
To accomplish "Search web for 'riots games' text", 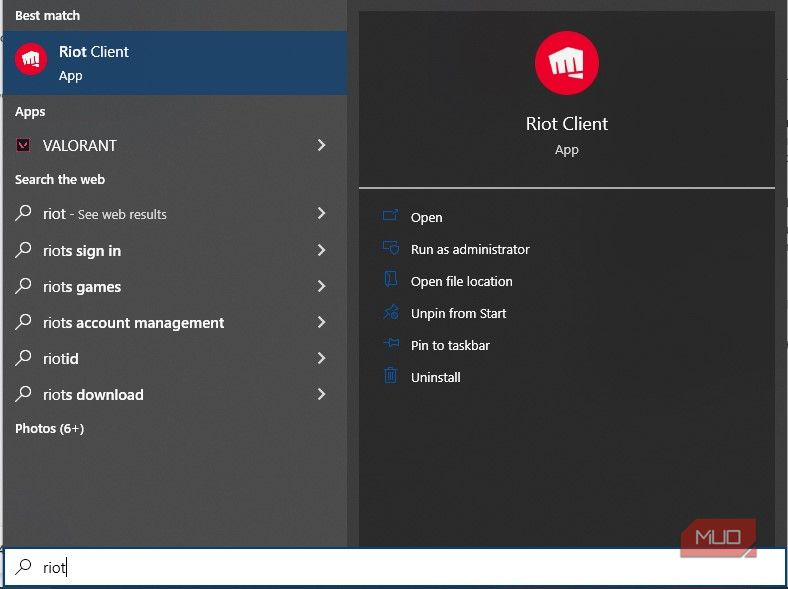I will pyautogui.click(x=82, y=287).
